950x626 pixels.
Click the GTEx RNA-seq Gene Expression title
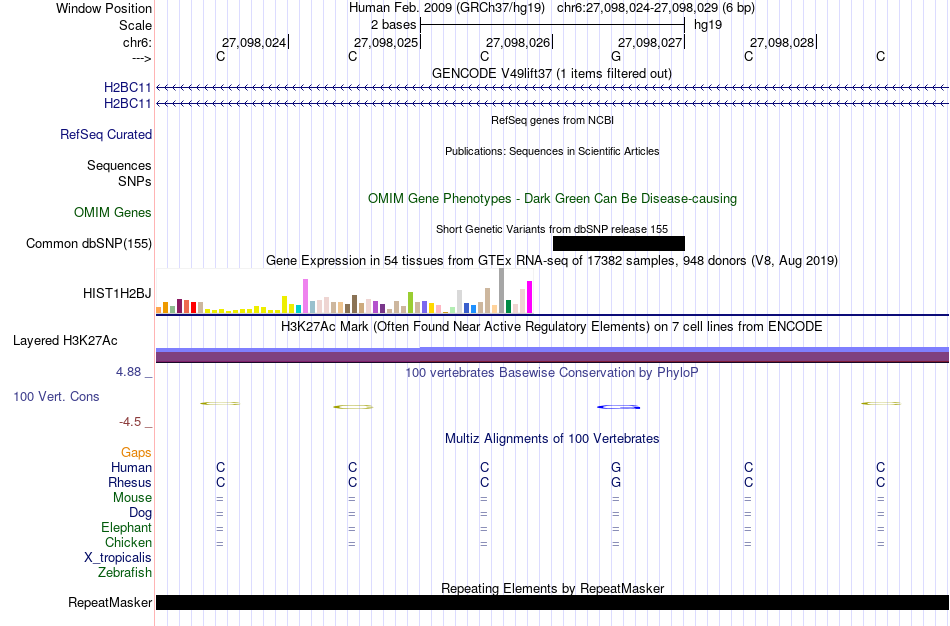click(552, 261)
